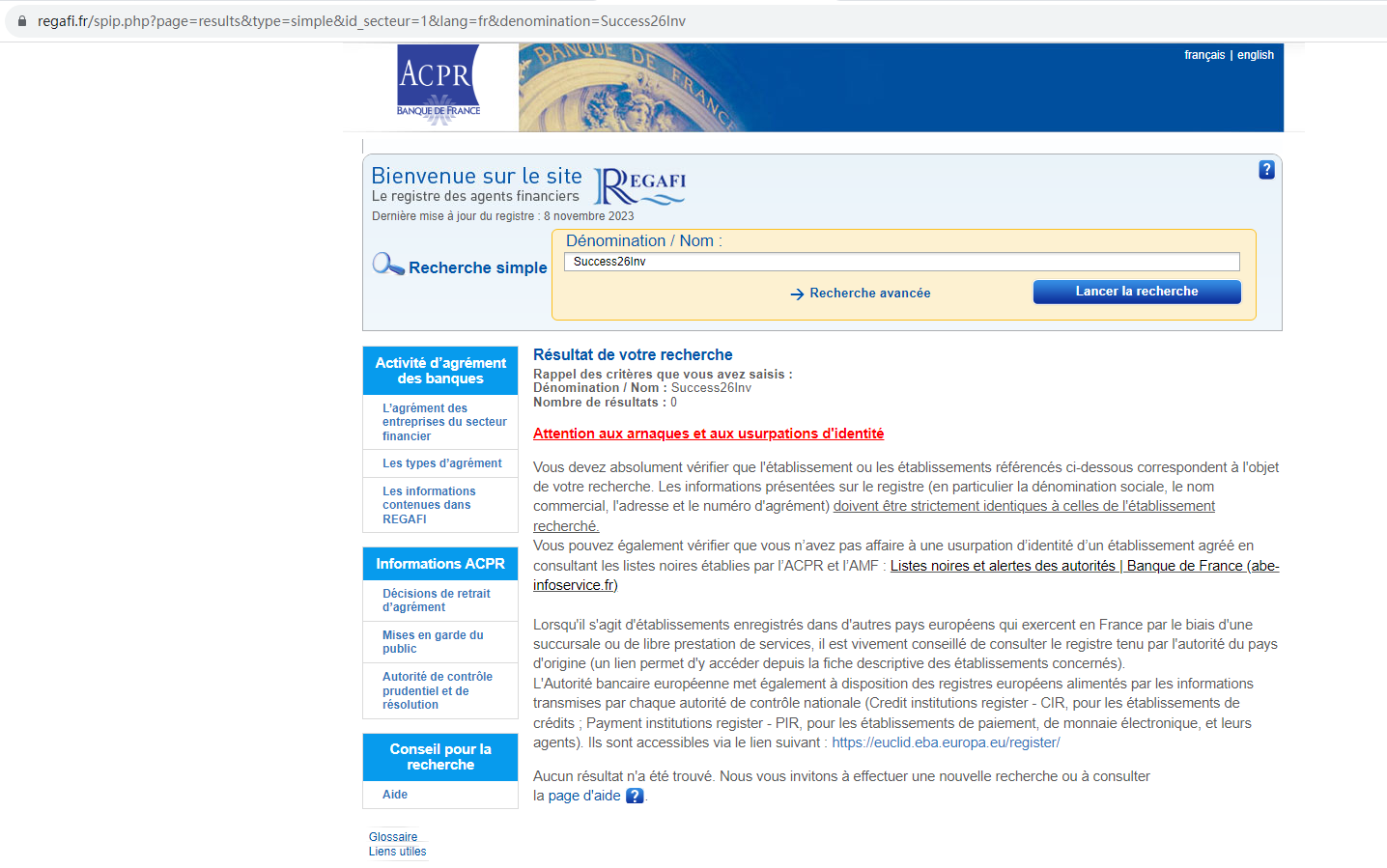
Task: Open the Liens utiles footer link
Action: tap(397, 852)
